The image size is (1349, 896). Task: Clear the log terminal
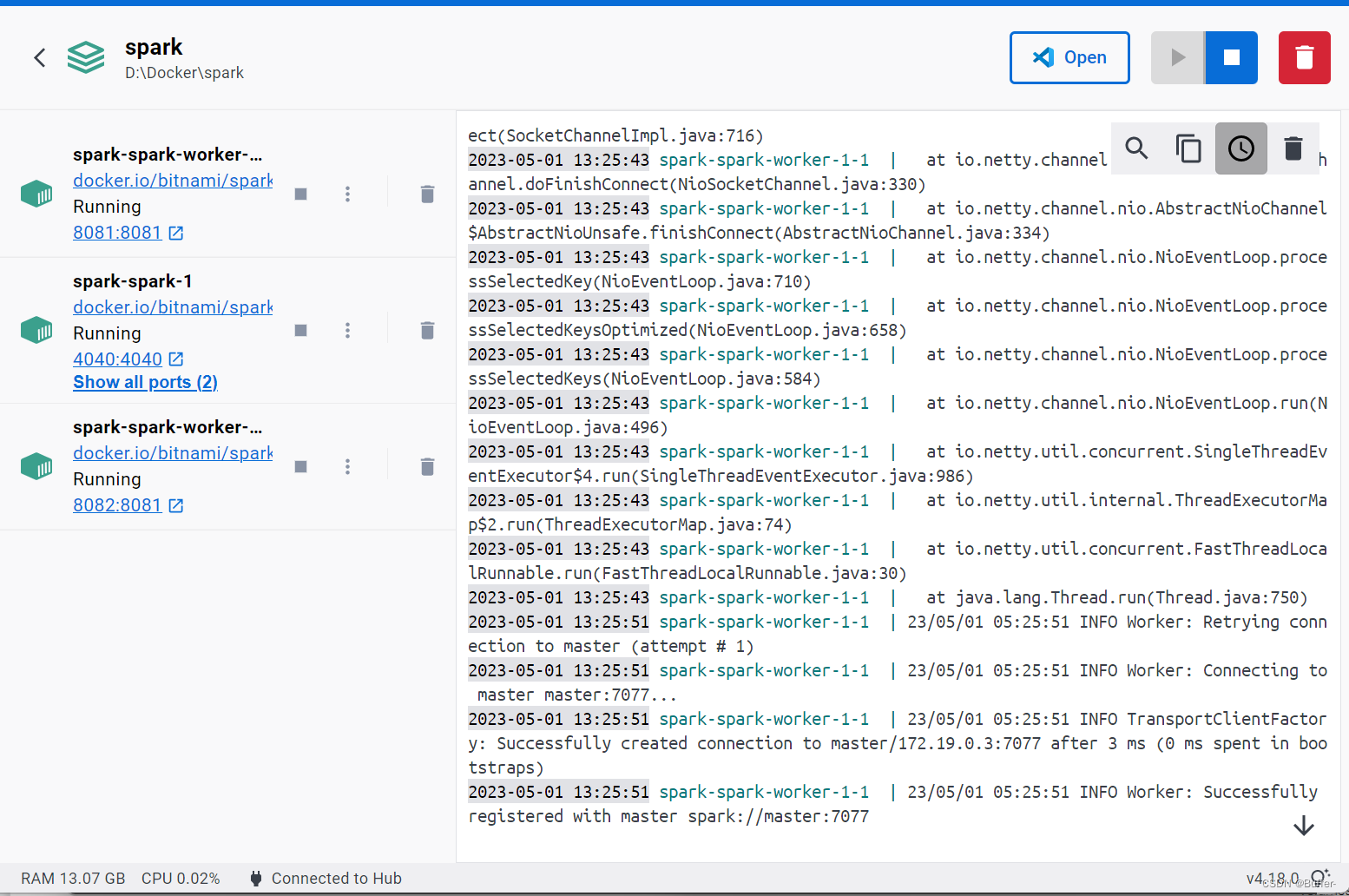(1293, 148)
